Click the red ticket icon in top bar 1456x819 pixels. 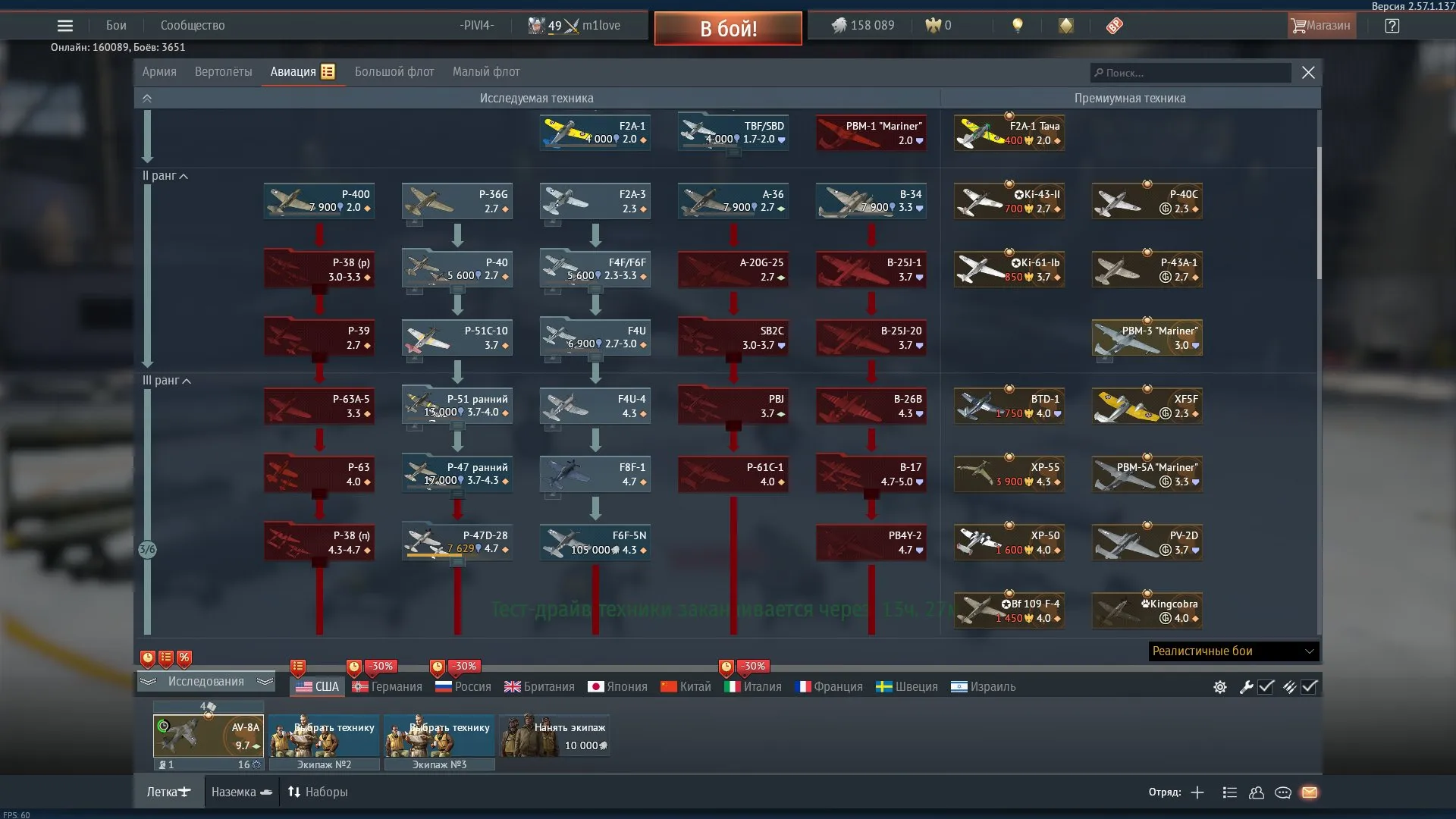point(1114,26)
